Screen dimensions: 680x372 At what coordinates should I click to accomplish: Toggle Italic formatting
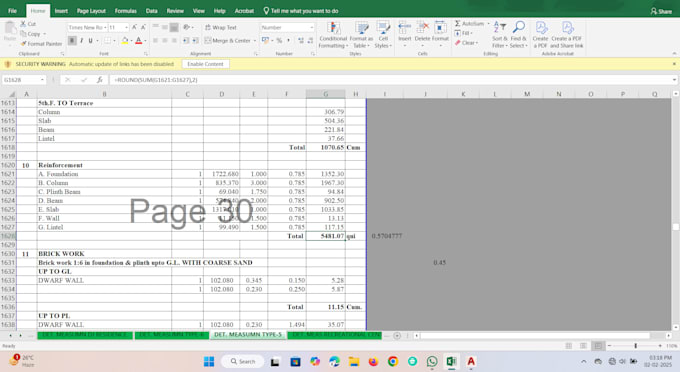tap(81, 41)
